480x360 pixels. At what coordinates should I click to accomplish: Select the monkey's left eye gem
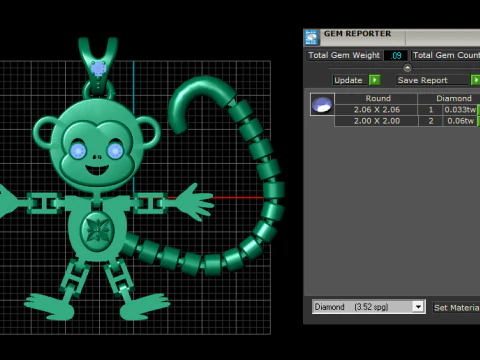click(78, 151)
